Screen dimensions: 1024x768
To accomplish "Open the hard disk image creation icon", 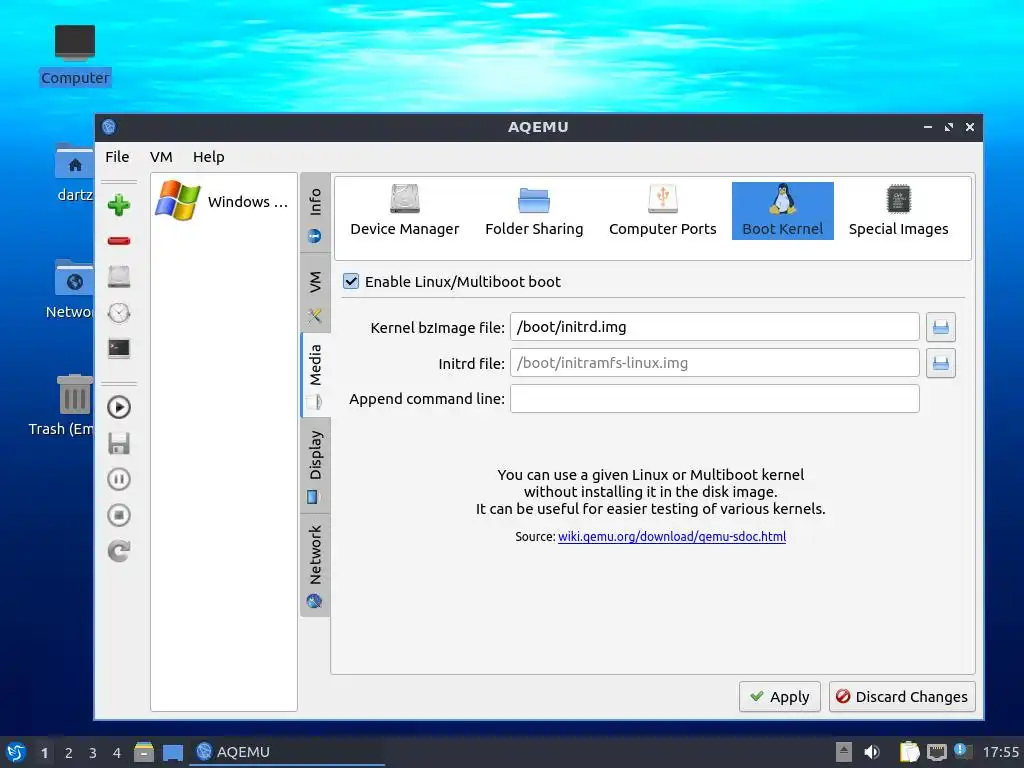I will click(119, 277).
